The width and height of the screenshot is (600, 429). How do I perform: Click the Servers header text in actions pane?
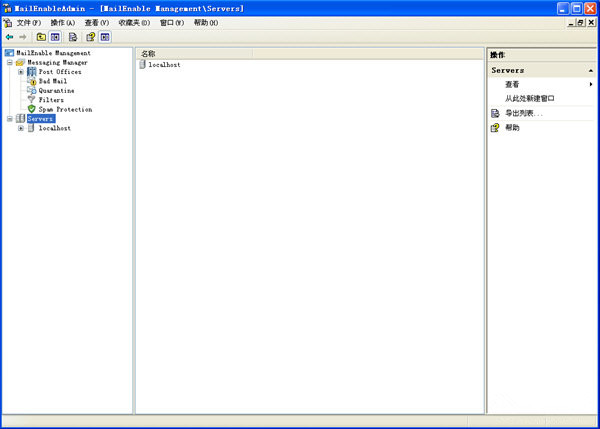point(508,70)
